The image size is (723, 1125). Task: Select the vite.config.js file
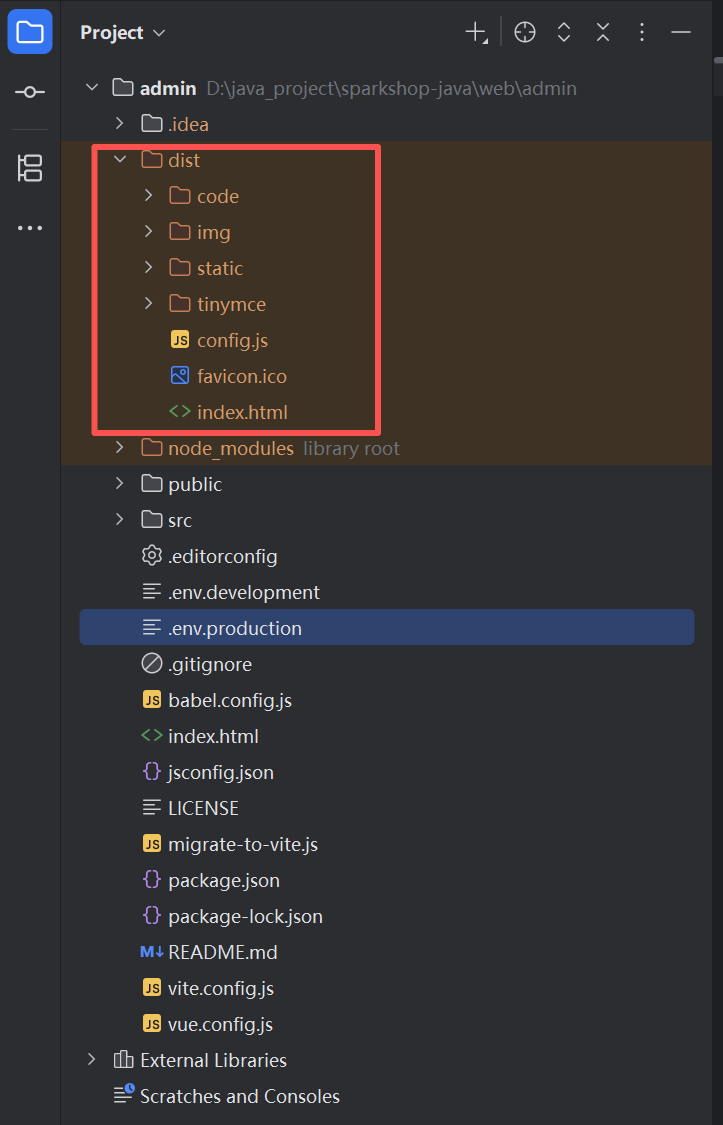[x=221, y=988]
